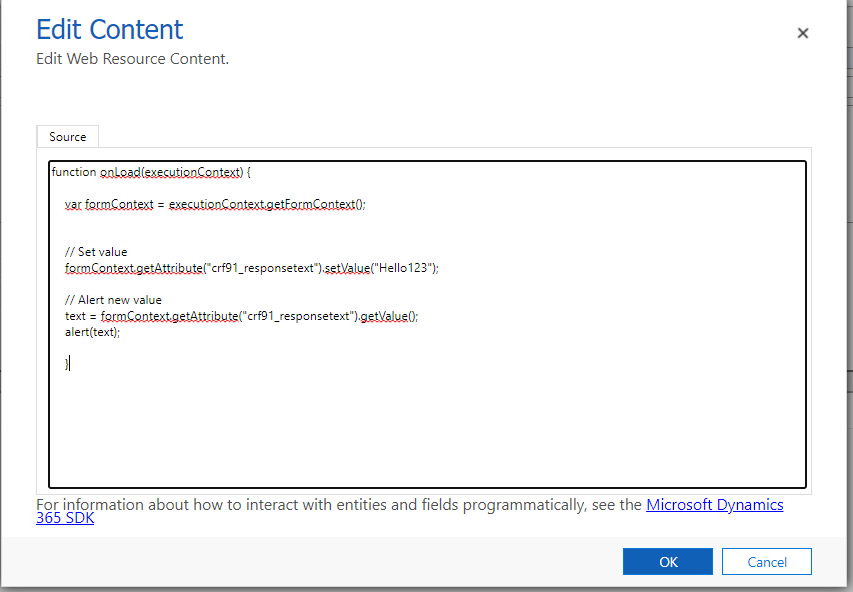Viewport: 853px width, 592px height.
Task: Click the getFormContext() method call
Action: 310,203
